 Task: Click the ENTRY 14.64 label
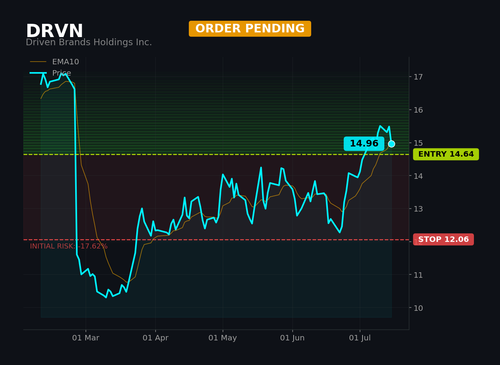446,154
